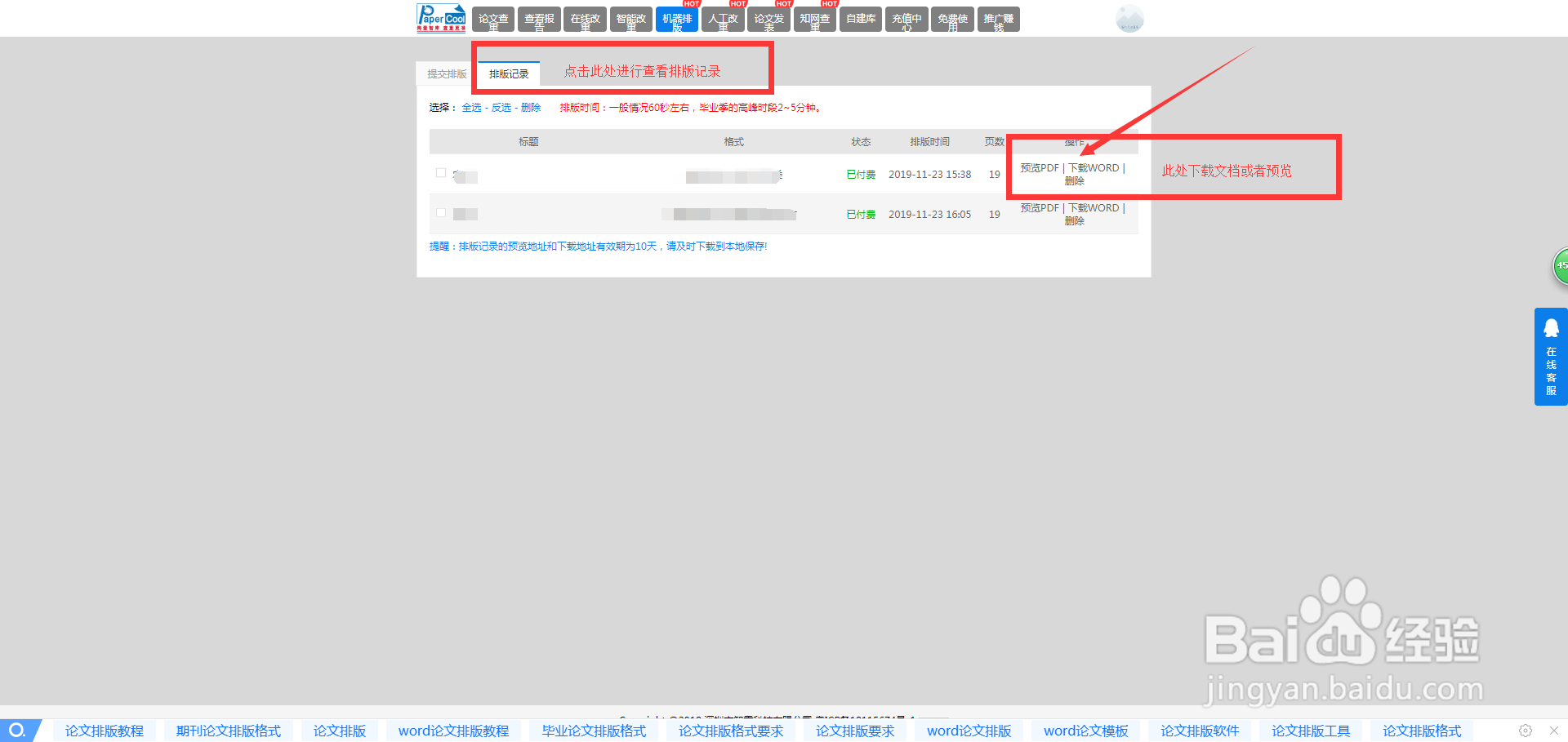
Task: Click the timestamp 2019-11-23 15:38
Action: pos(929,175)
